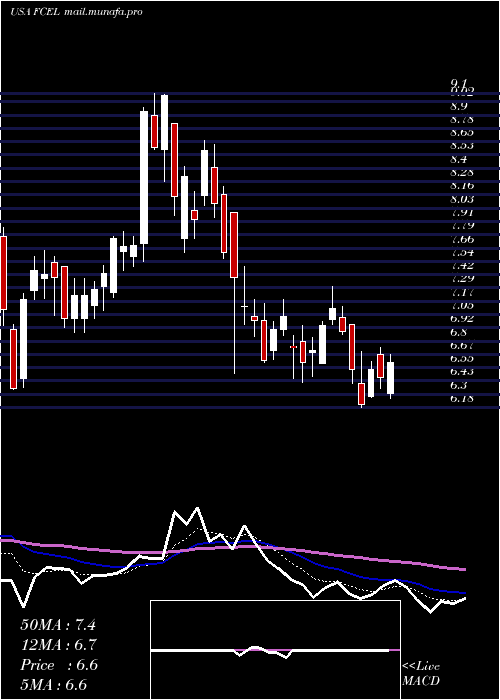Click the last white candlestick on the chart
This screenshot has height=700, width=500.
click(x=391, y=378)
